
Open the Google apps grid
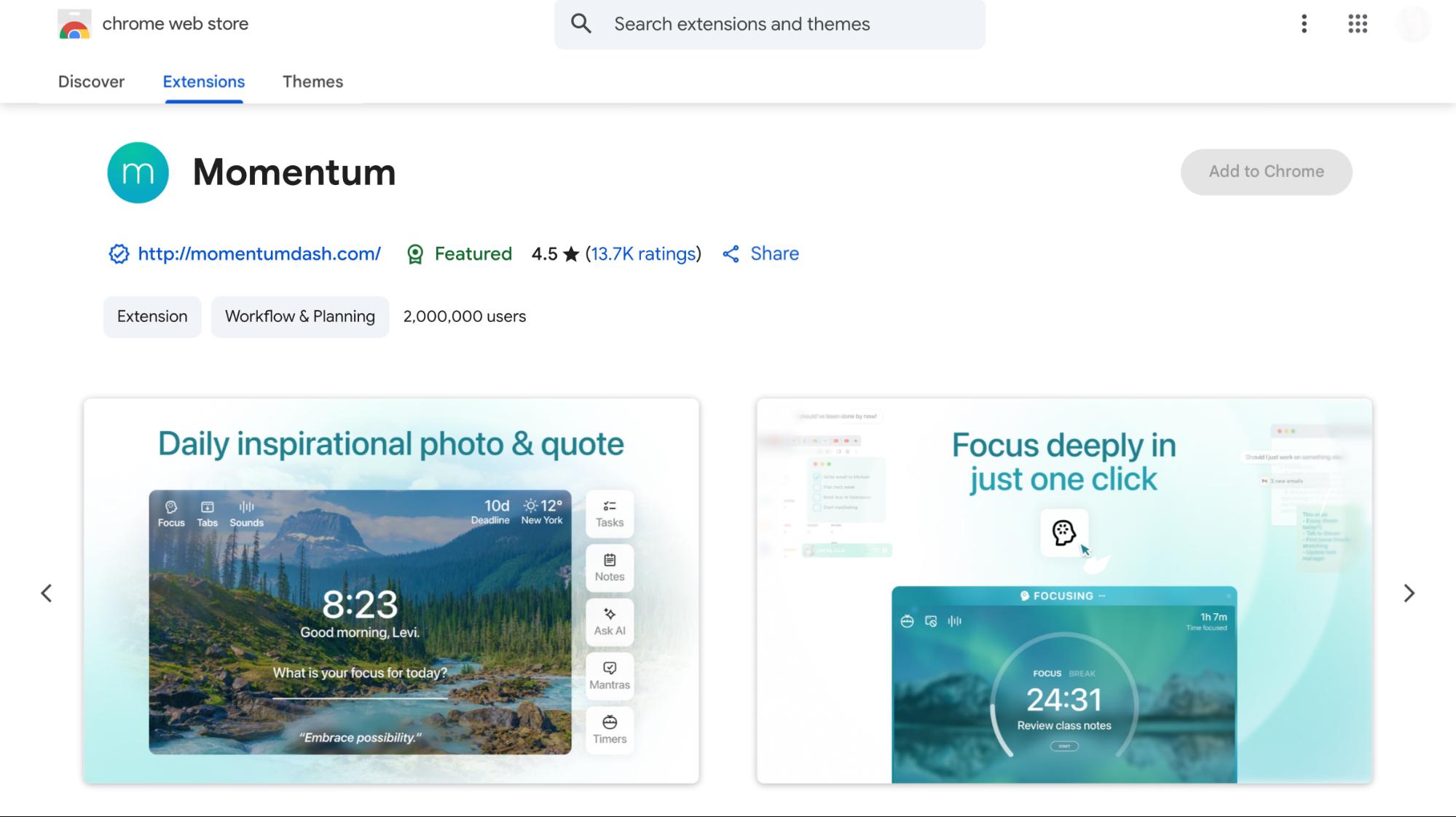click(1358, 24)
